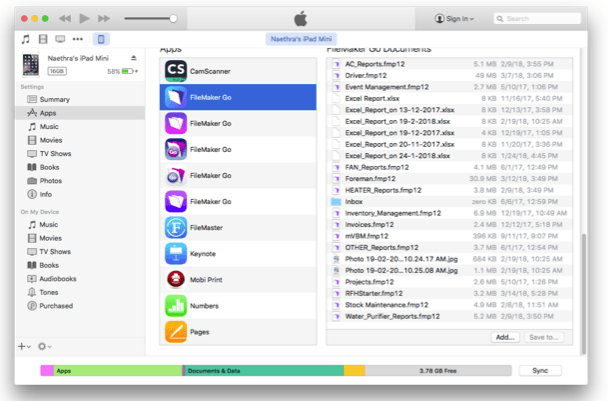608x401 pixels.
Task: Pick the FileMaster app
Action: (175, 227)
